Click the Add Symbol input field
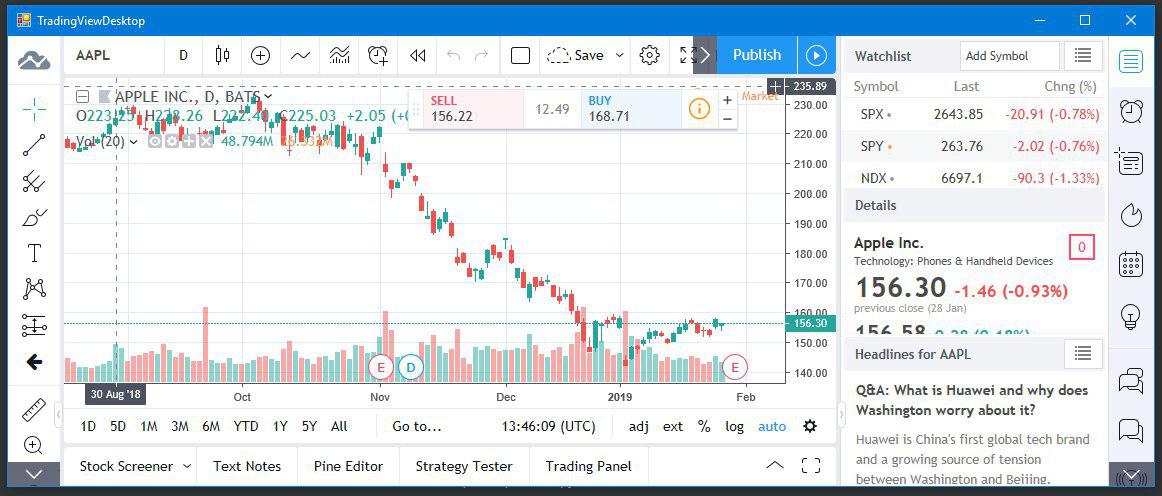The width and height of the screenshot is (1162, 496). tap(1009, 56)
